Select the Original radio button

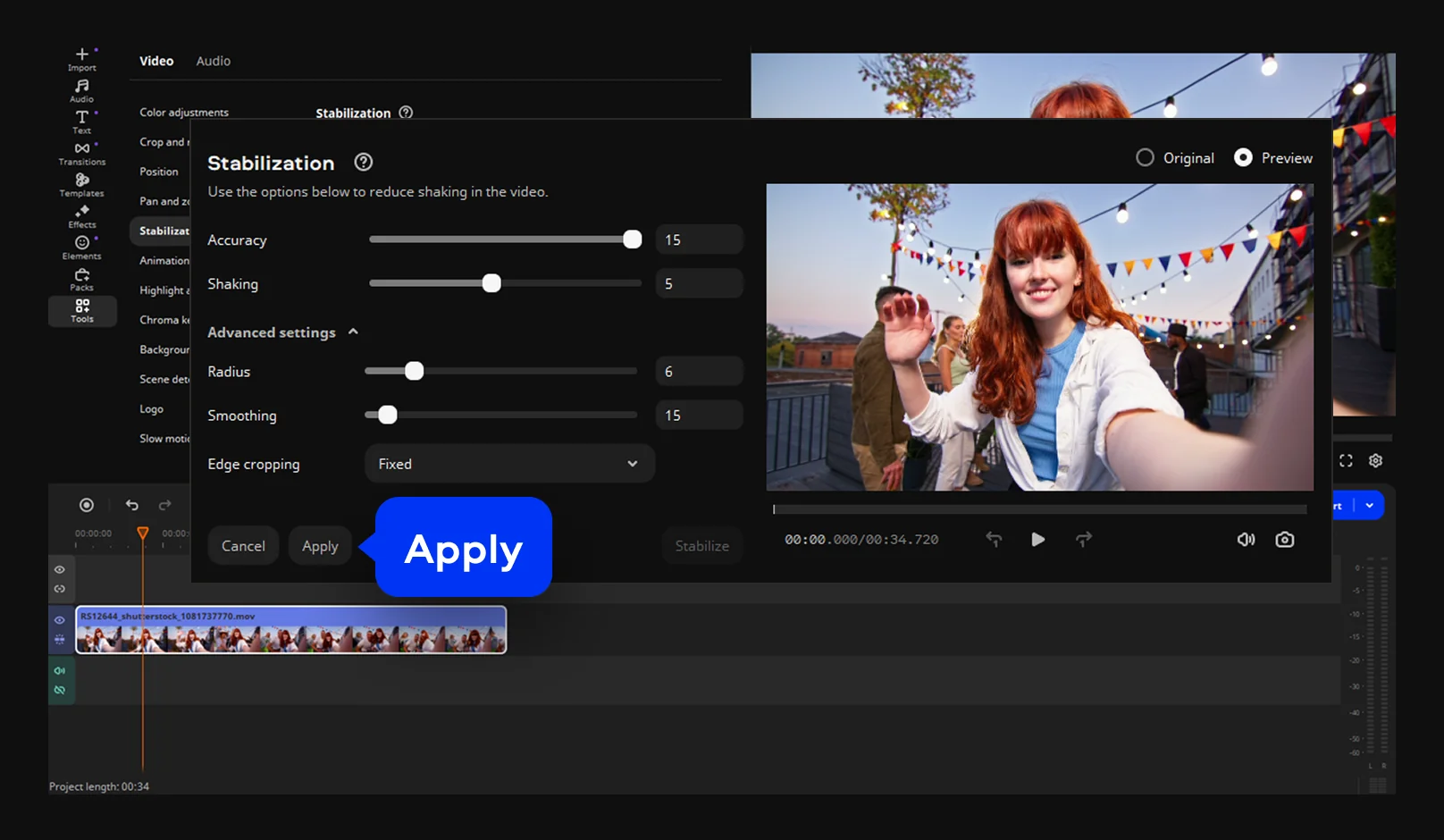tap(1145, 157)
